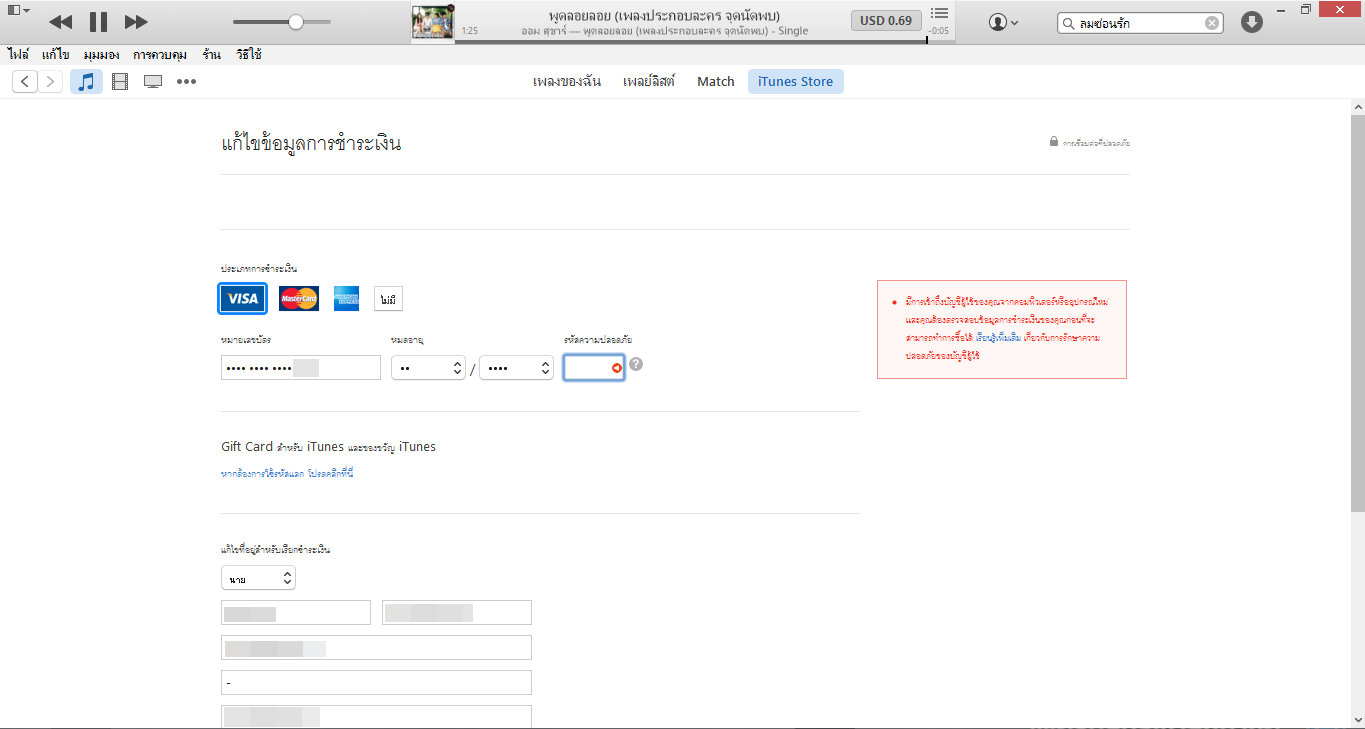Skip back to the previous track
1365x729 pixels.
click(60, 22)
